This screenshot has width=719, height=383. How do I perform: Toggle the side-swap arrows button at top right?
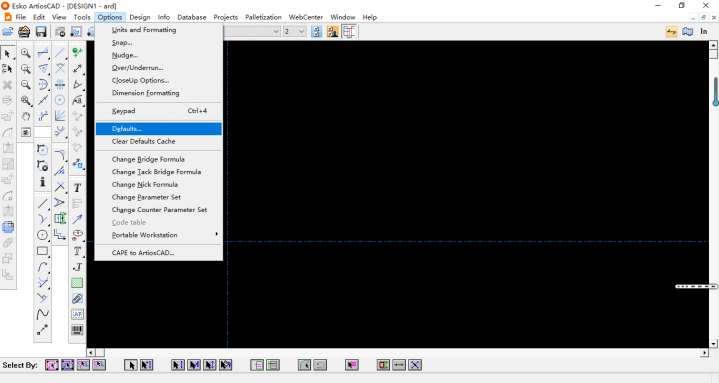671,32
